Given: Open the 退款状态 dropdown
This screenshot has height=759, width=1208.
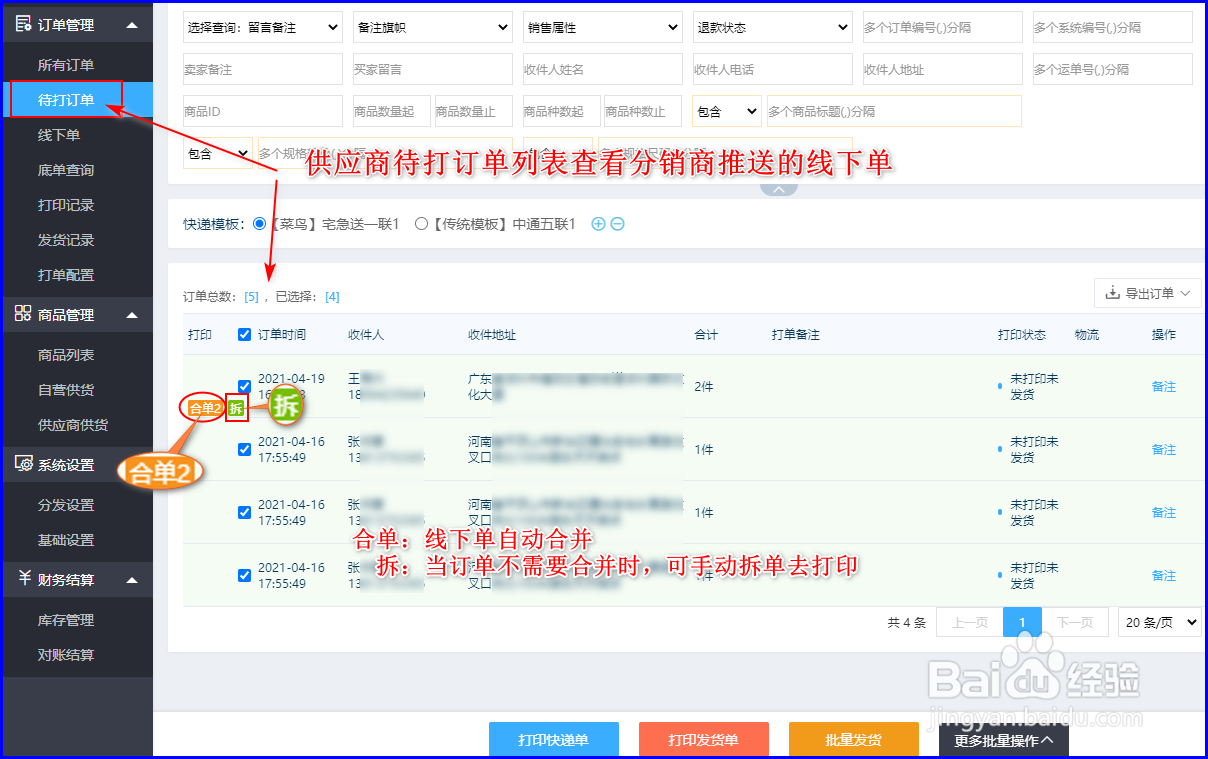Looking at the screenshot, I should click(772, 27).
